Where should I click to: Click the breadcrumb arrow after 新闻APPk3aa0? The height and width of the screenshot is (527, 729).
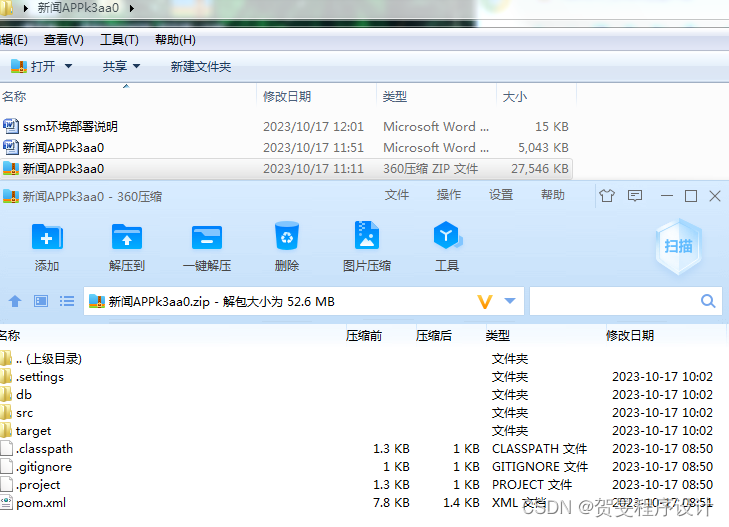132,8
